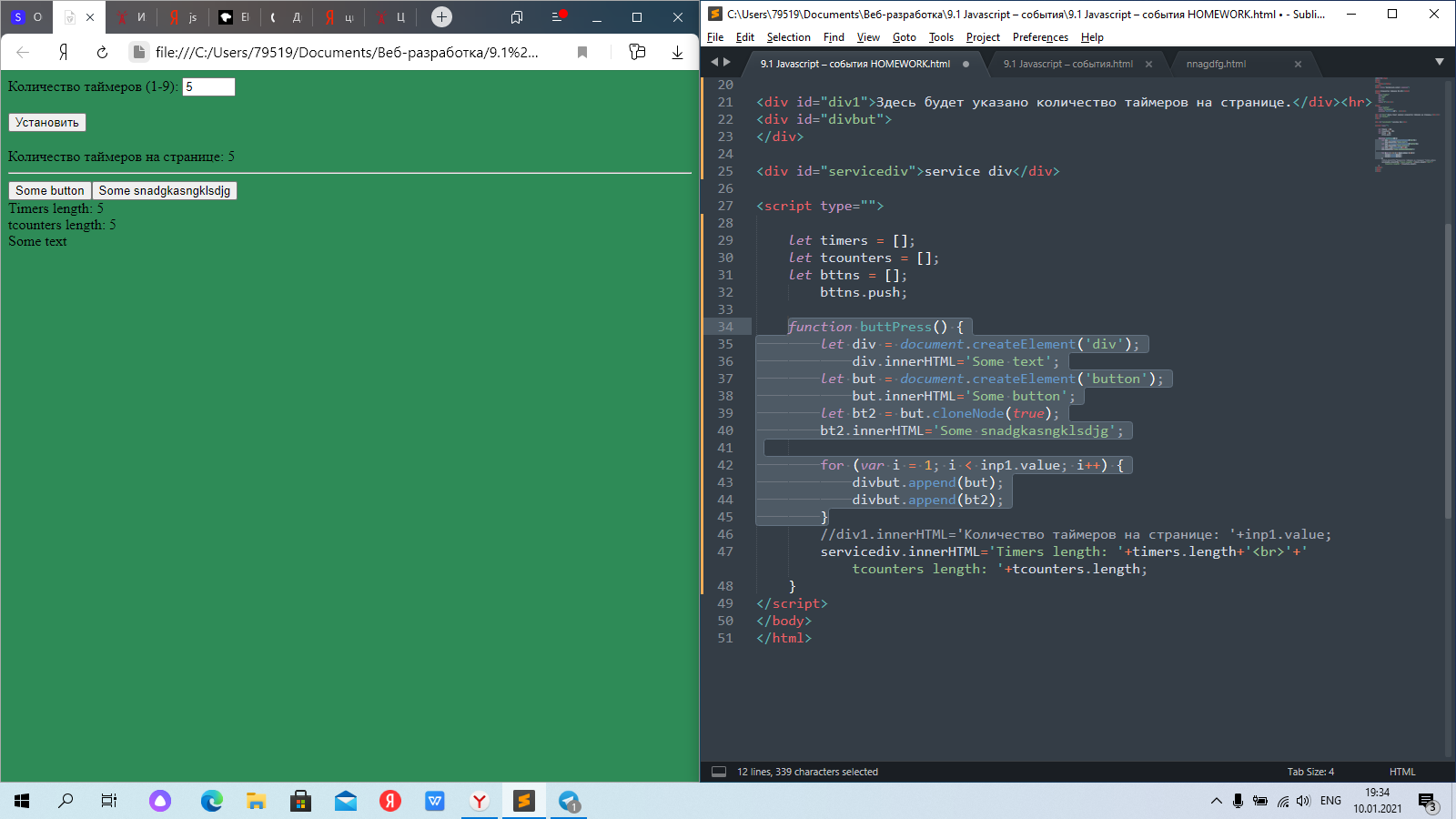The height and width of the screenshot is (819, 1456).
Task: Click the browser address bar URL
Action: 347,52
